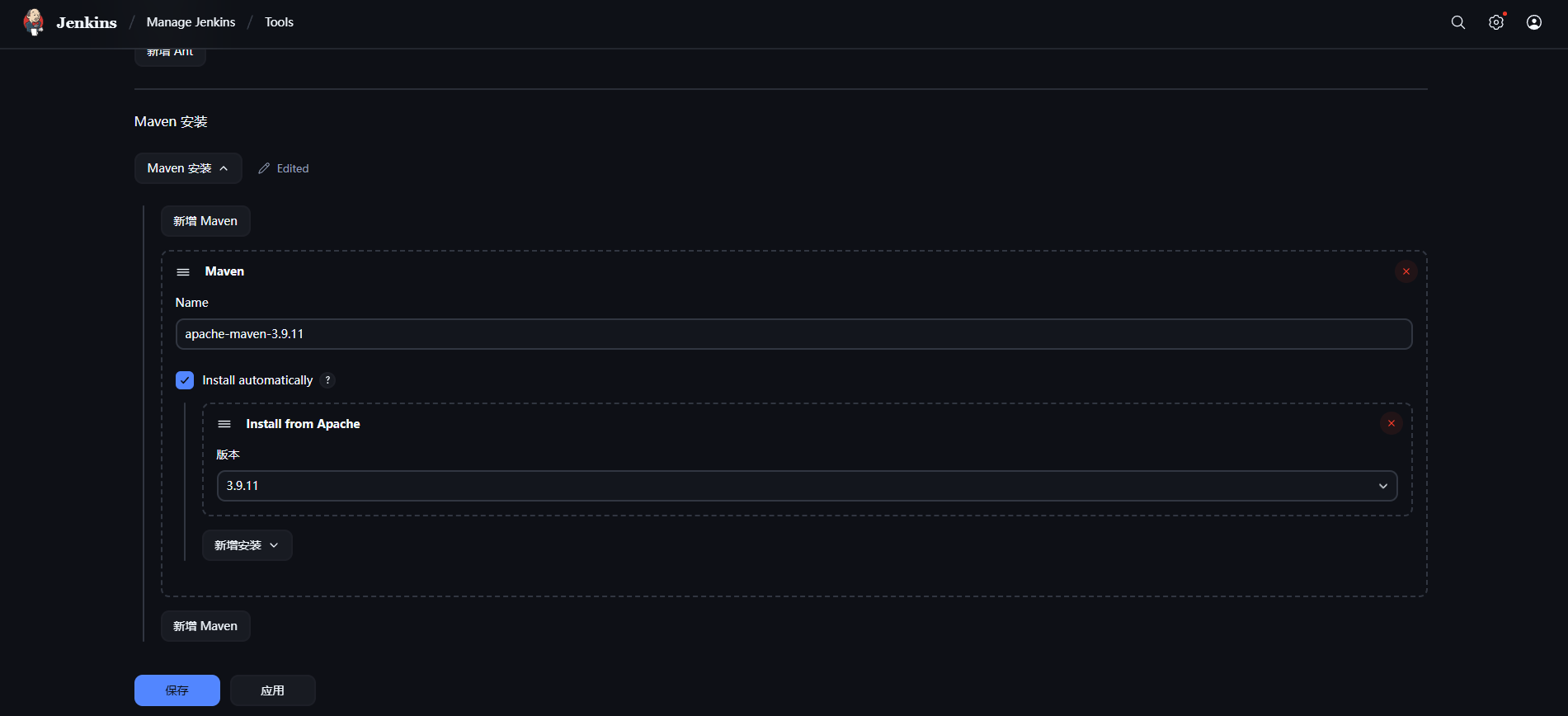Apply changes with the 应用 button
The width and height of the screenshot is (1568, 716).
(272, 690)
